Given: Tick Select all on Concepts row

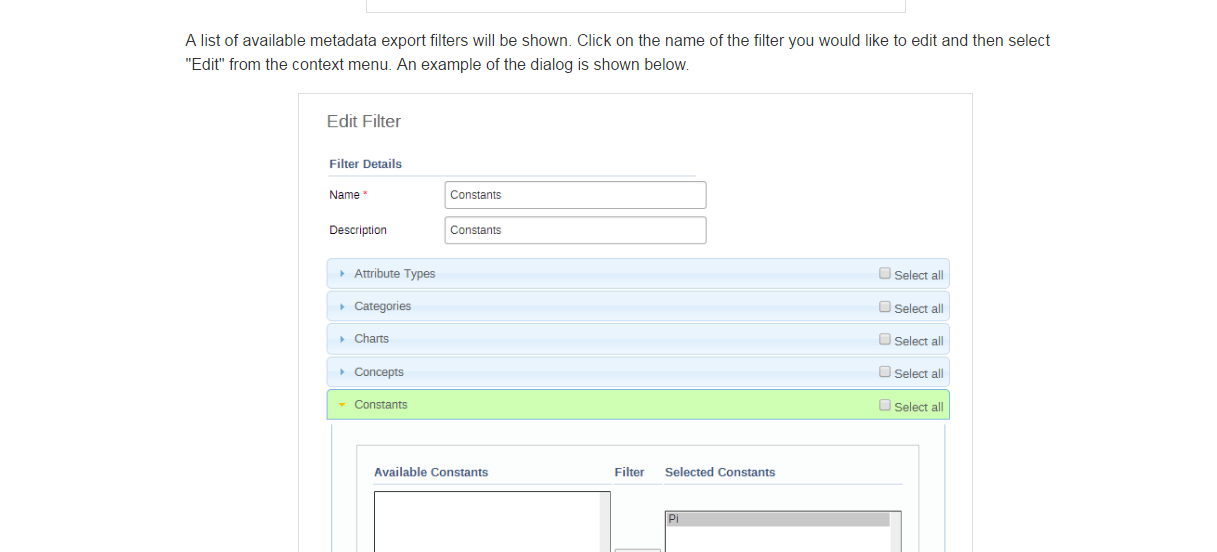Looking at the screenshot, I should click(x=885, y=372).
